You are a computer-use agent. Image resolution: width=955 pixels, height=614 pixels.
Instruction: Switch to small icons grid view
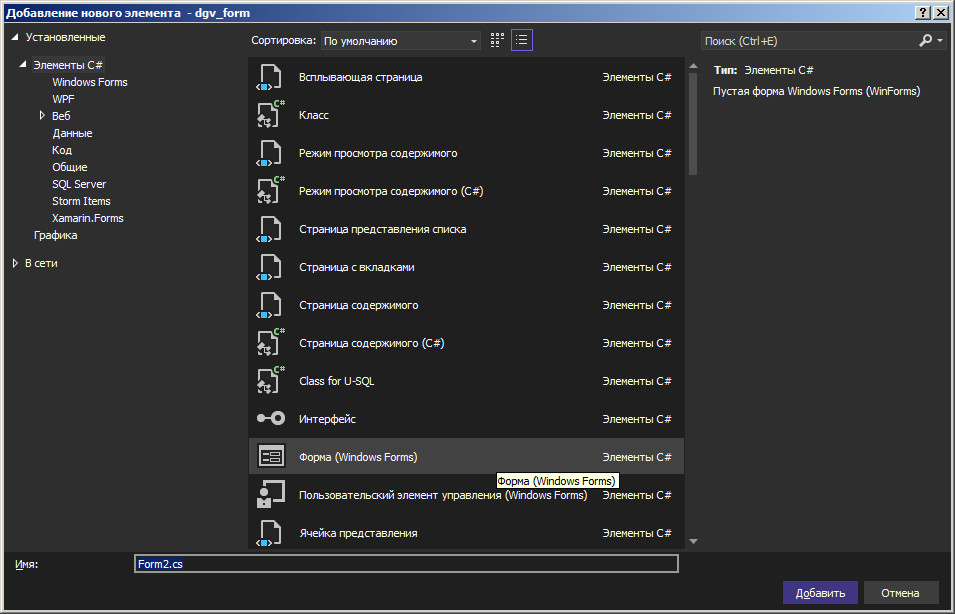point(497,40)
